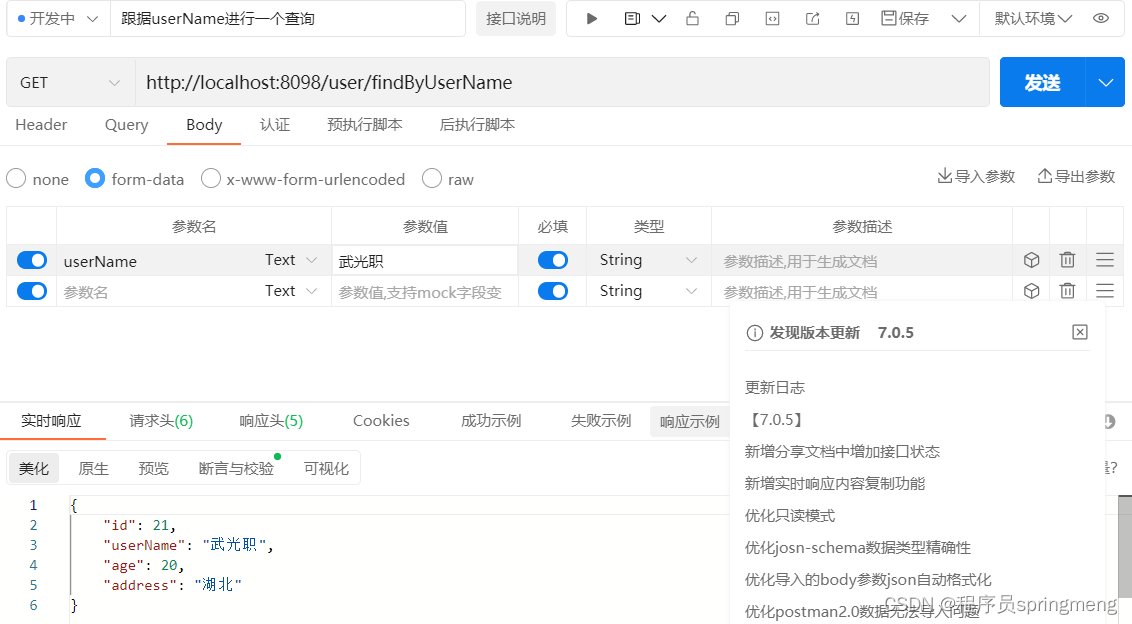Viewport: 1132px width, 624px height.
Task: Switch to the Cookies tab
Action: (380, 421)
